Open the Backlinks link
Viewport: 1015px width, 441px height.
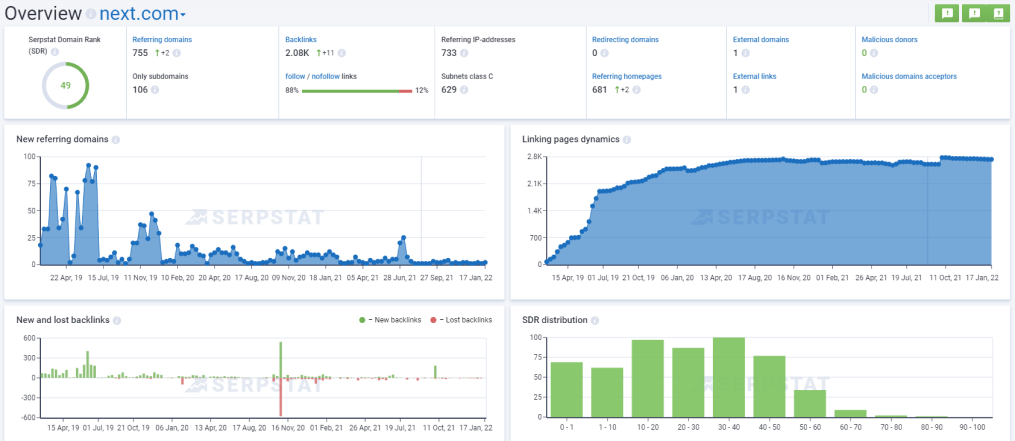pyautogui.click(x=300, y=40)
